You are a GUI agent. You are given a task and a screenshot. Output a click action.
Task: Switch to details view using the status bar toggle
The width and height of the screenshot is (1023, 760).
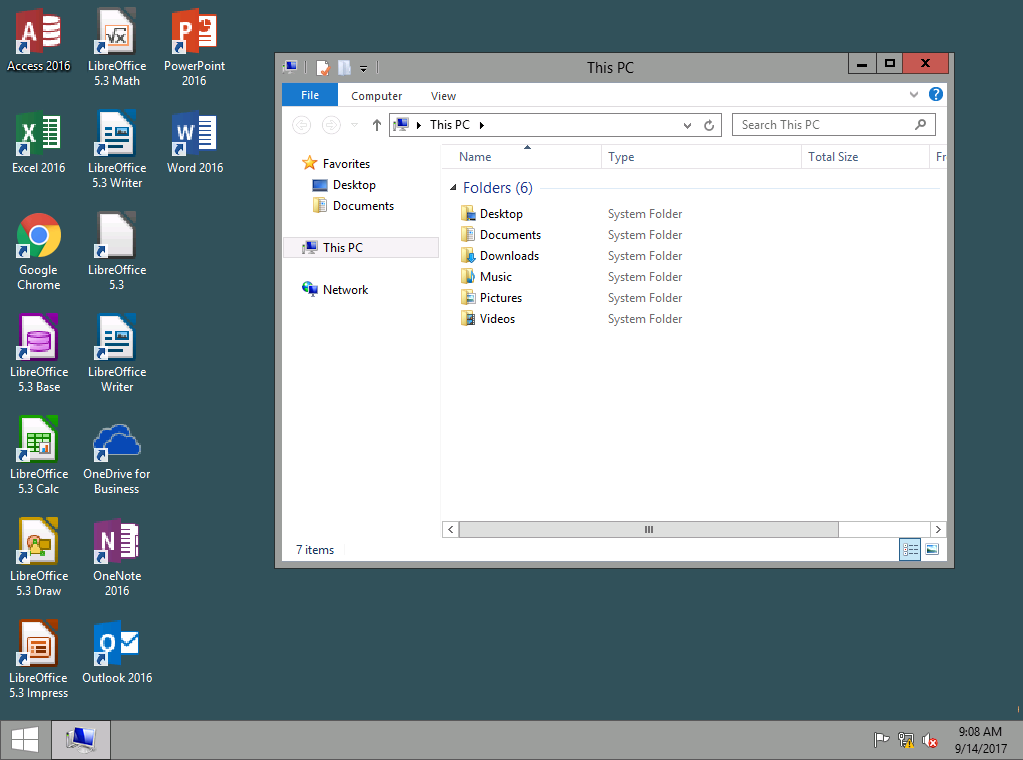[909, 549]
